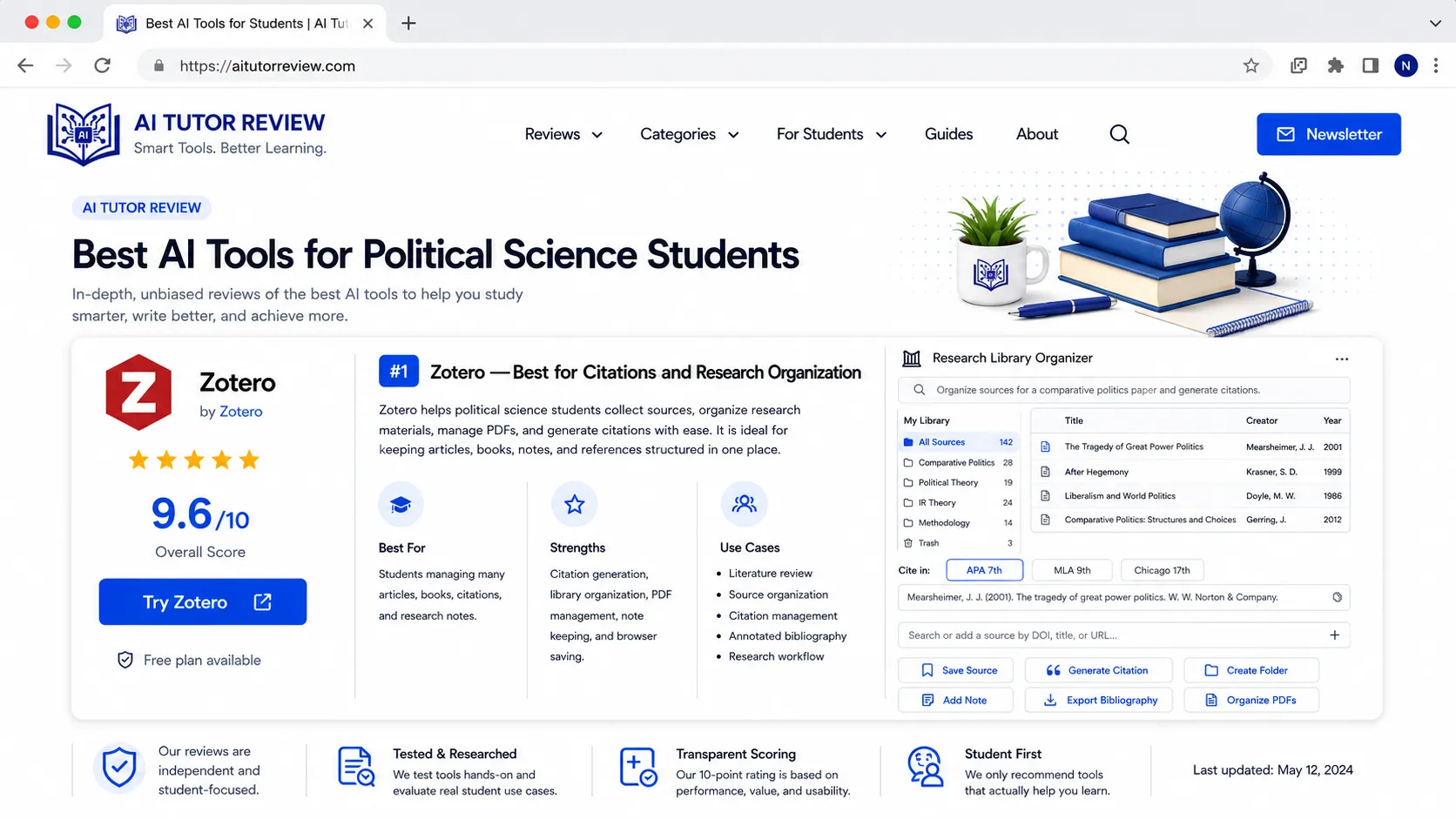Click the Try Zotero button
This screenshot has height=819, width=1456.
[x=203, y=601]
